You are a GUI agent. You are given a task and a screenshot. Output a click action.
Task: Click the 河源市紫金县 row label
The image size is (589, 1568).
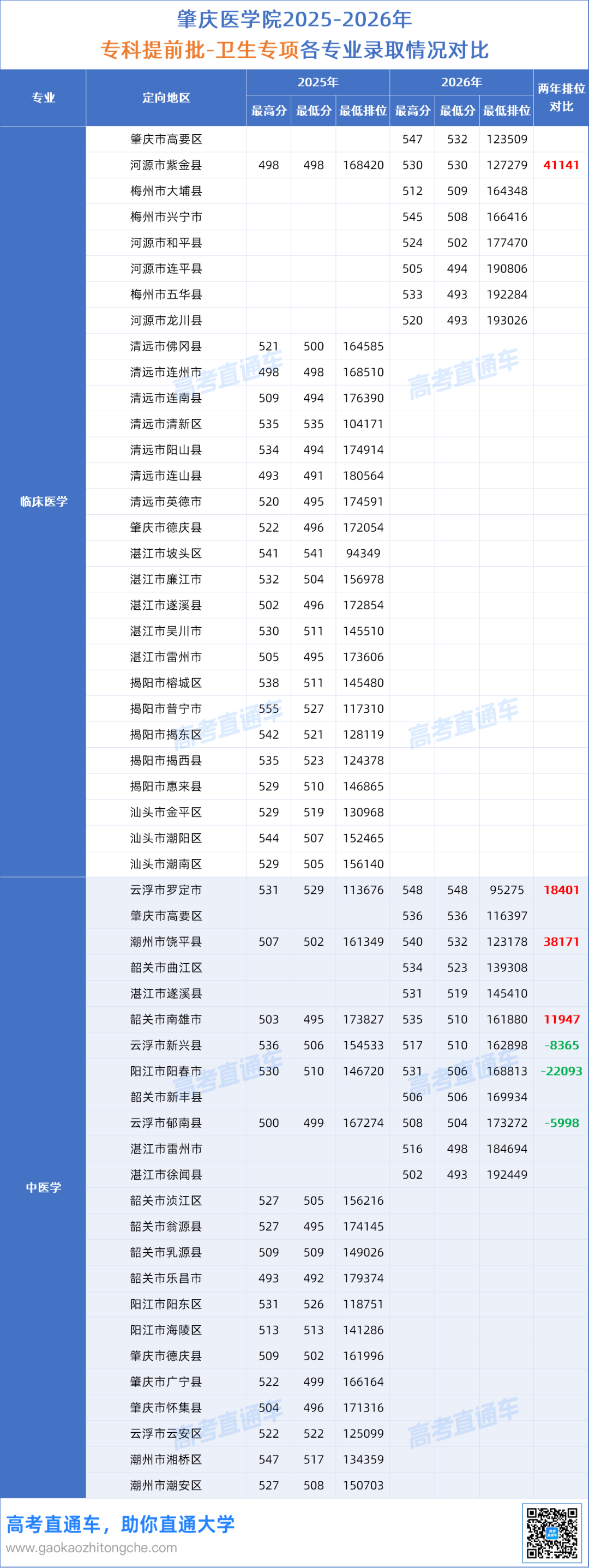point(166,165)
